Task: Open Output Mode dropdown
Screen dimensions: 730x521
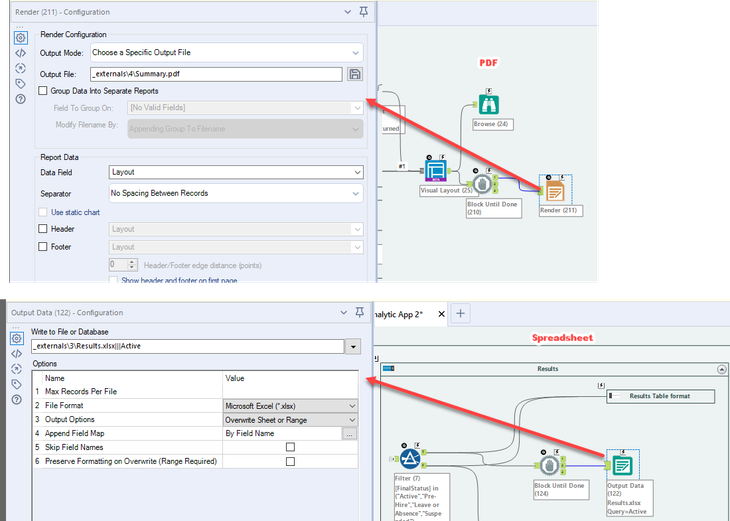Action: click(227, 53)
